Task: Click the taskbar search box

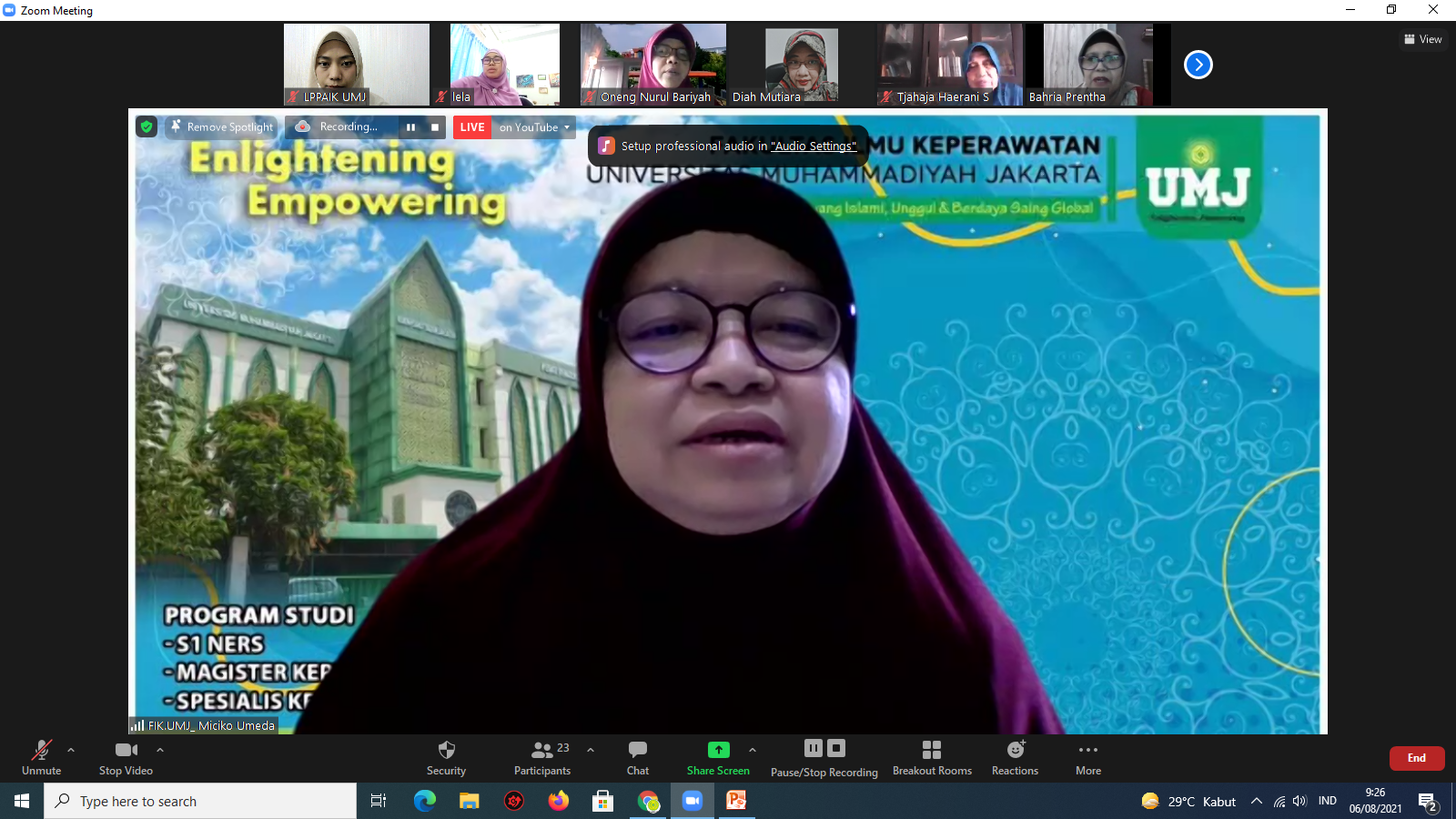Action: pos(200,801)
